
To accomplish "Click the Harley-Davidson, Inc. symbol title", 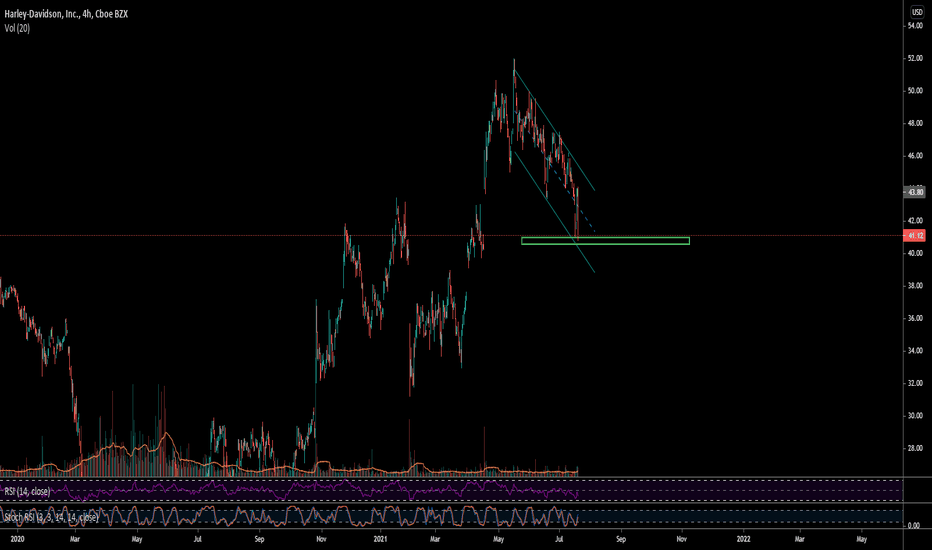I will coord(66,14).
